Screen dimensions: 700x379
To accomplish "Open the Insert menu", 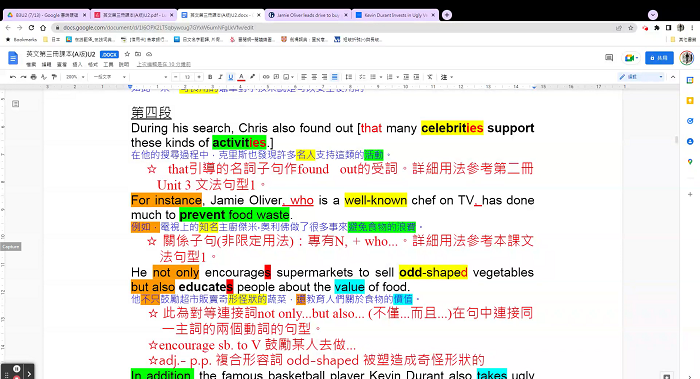I will click(77, 64).
